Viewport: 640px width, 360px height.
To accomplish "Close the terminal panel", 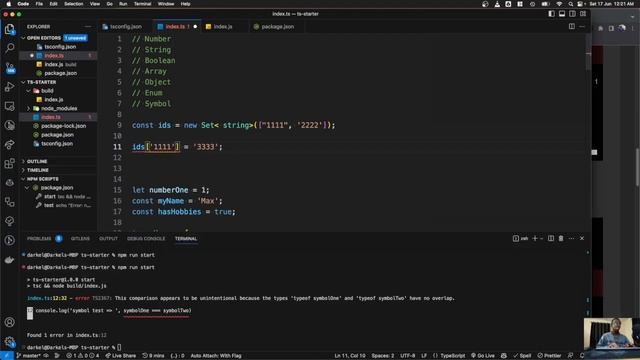I will (x=582, y=238).
